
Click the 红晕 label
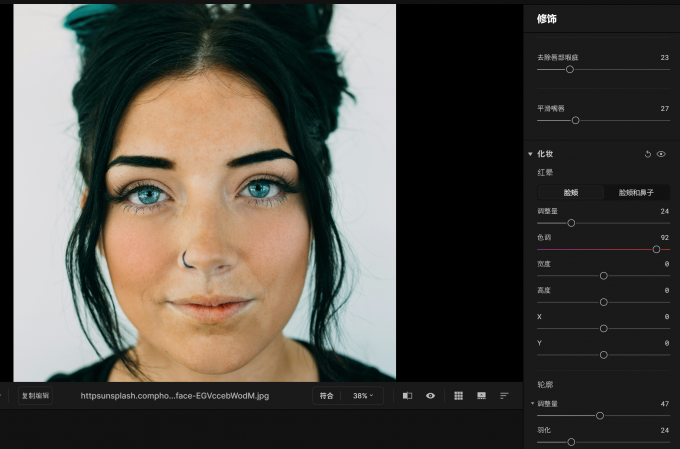[x=545, y=173]
